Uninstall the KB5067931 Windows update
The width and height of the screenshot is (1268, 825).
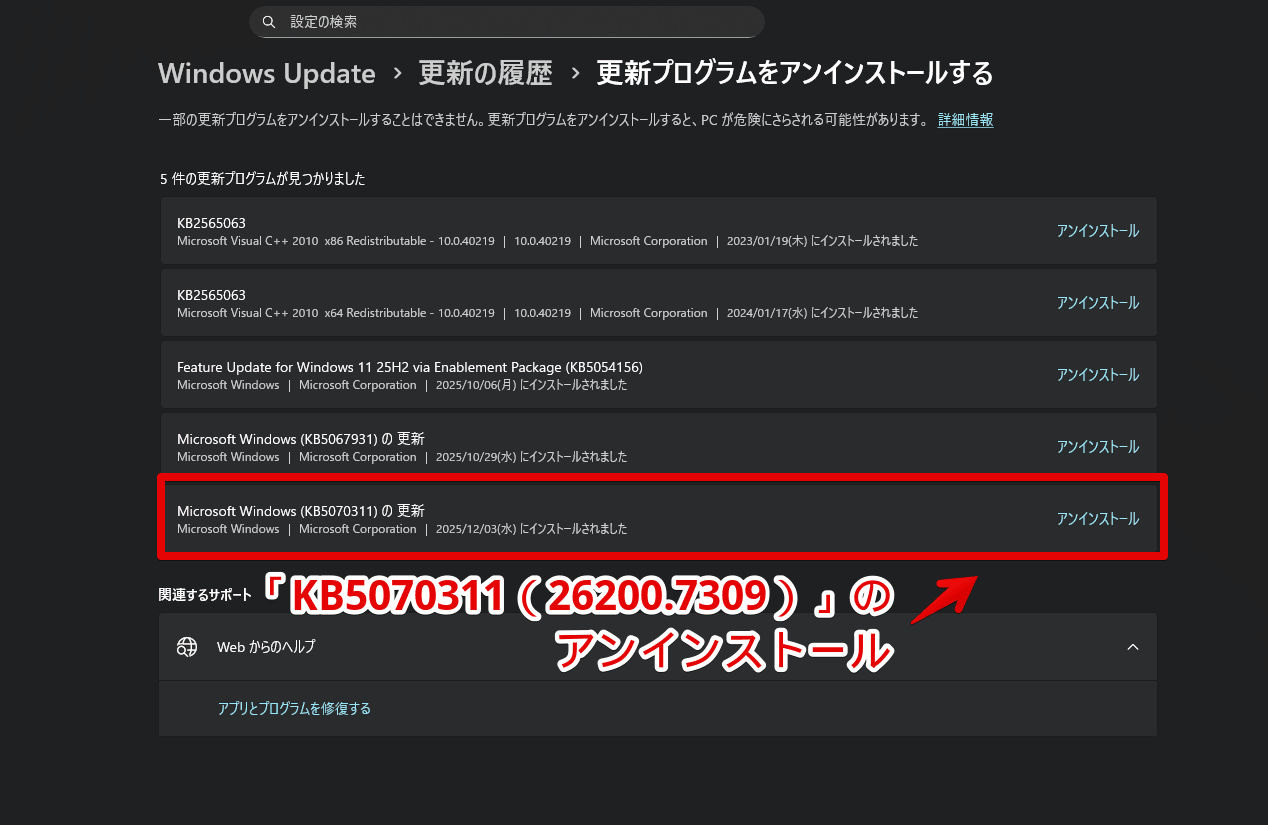(1097, 446)
